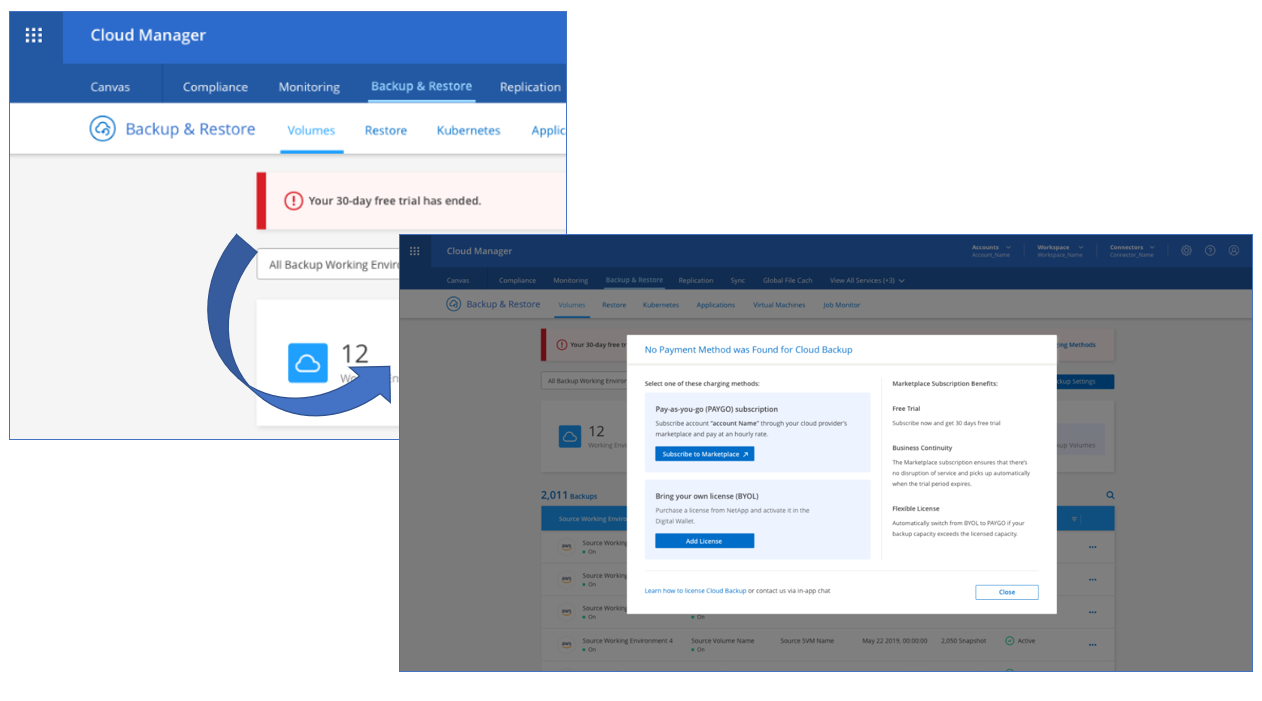Click the search magnifier above backups table

tap(1110, 495)
